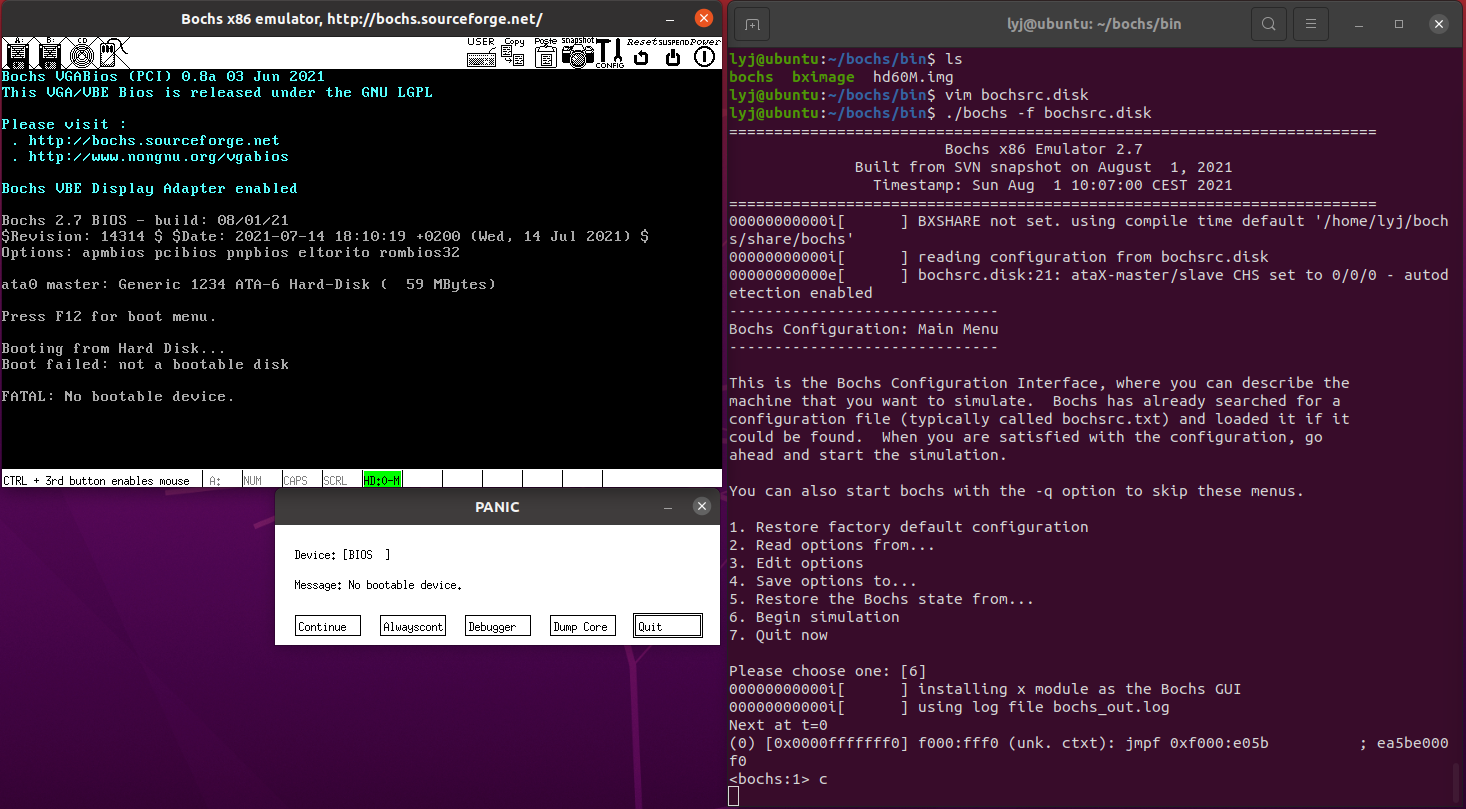This screenshot has height=809, width=1466.
Task: Click the 'Please choose one: [6]' line
Action: (828, 671)
